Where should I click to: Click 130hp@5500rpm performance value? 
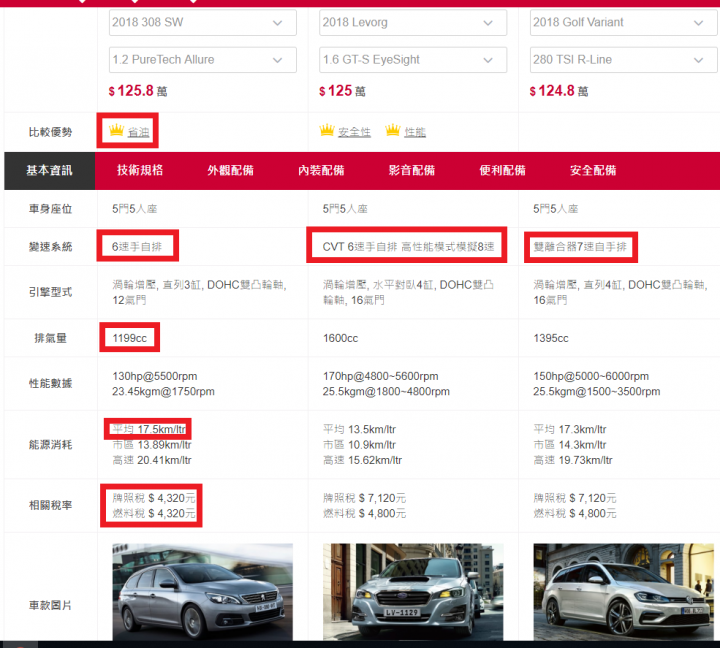coord(155,376)
